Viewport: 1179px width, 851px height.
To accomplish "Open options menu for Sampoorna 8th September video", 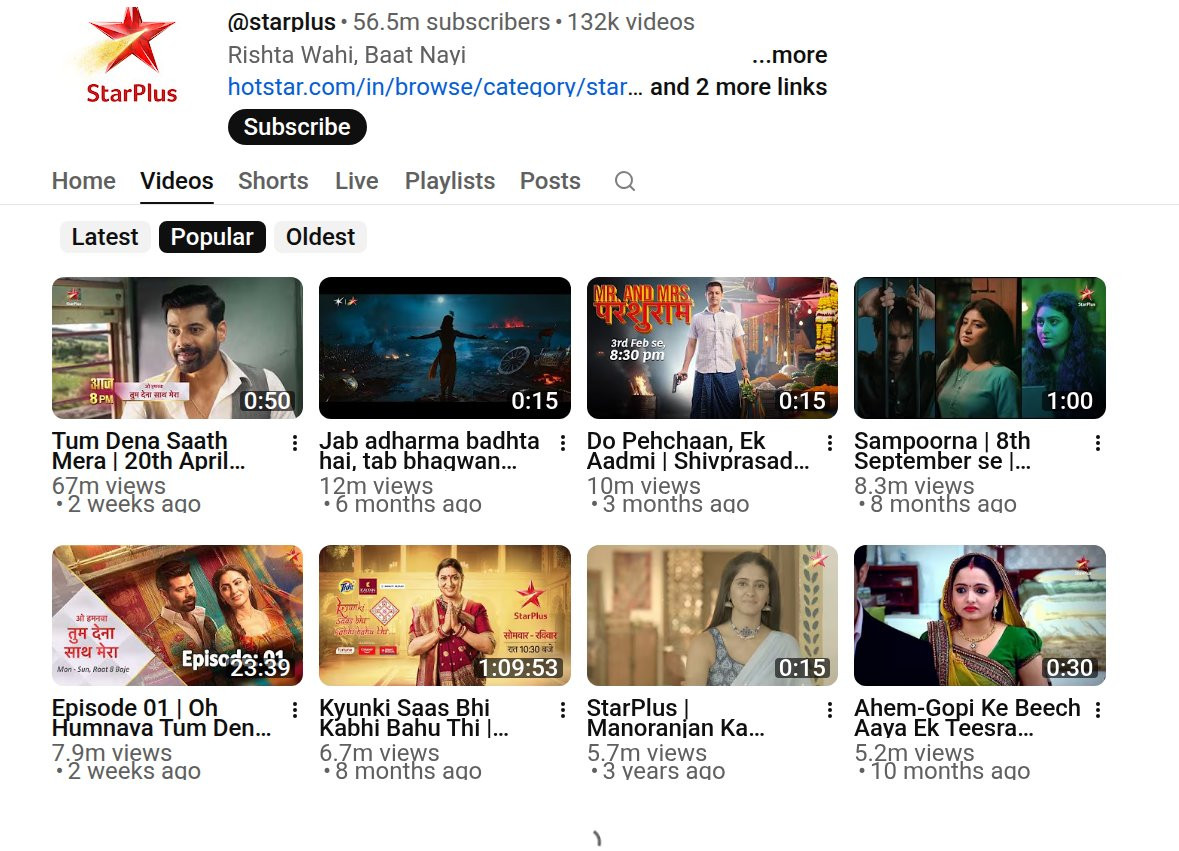I will point(1098,443).
